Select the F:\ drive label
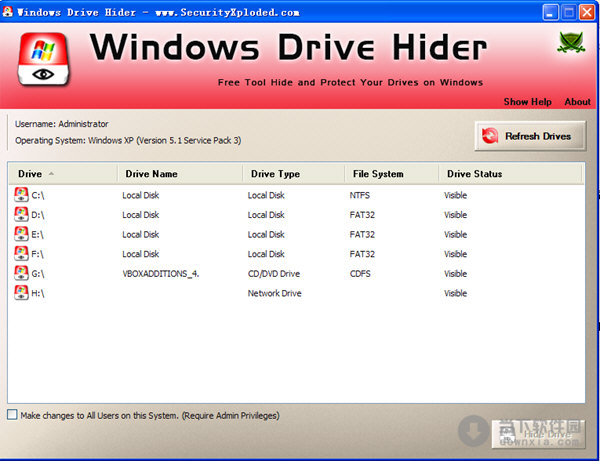Image resolution: width=600 pixels, height=461 pixels. [x=37, y=254]
